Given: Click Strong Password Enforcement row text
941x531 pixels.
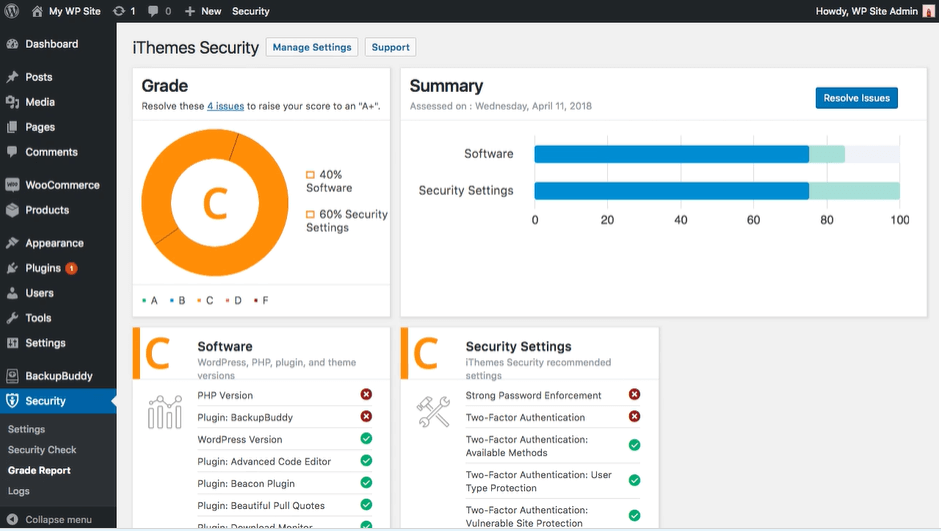Looking at the screenshot, I should [533, 395].
